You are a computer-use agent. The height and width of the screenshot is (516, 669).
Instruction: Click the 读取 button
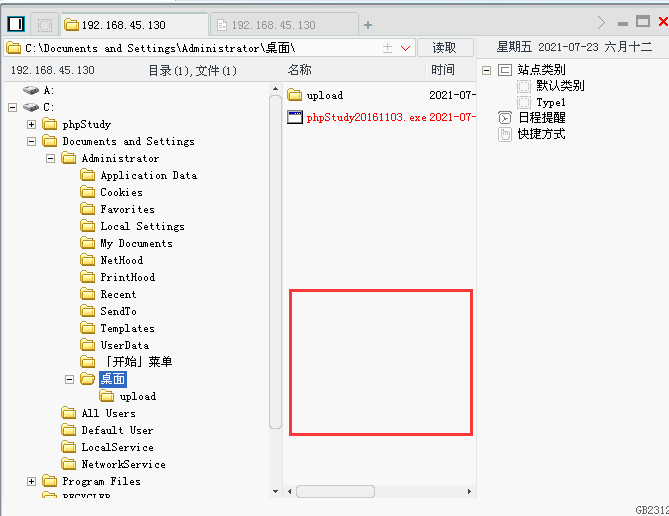click(x=445, y=47)
